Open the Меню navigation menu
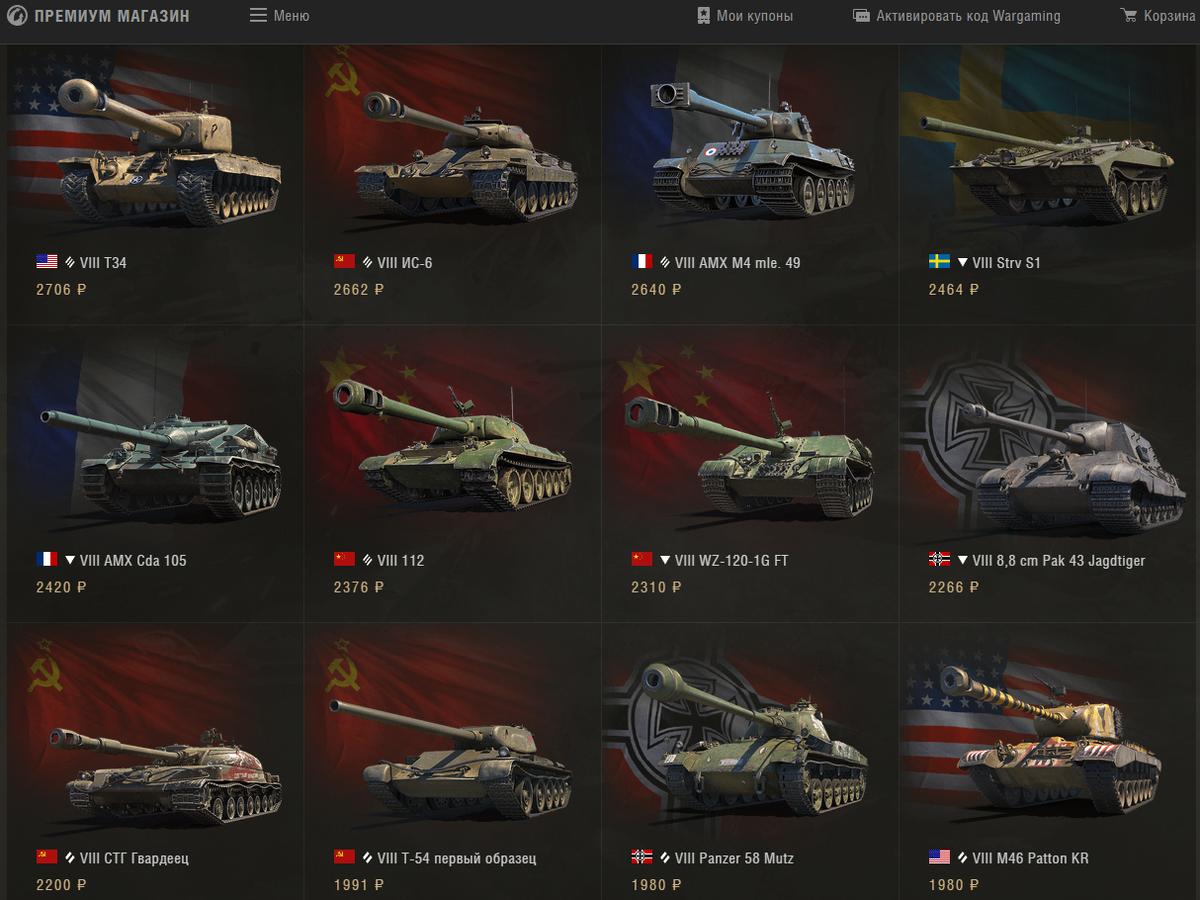 (280, 16)
